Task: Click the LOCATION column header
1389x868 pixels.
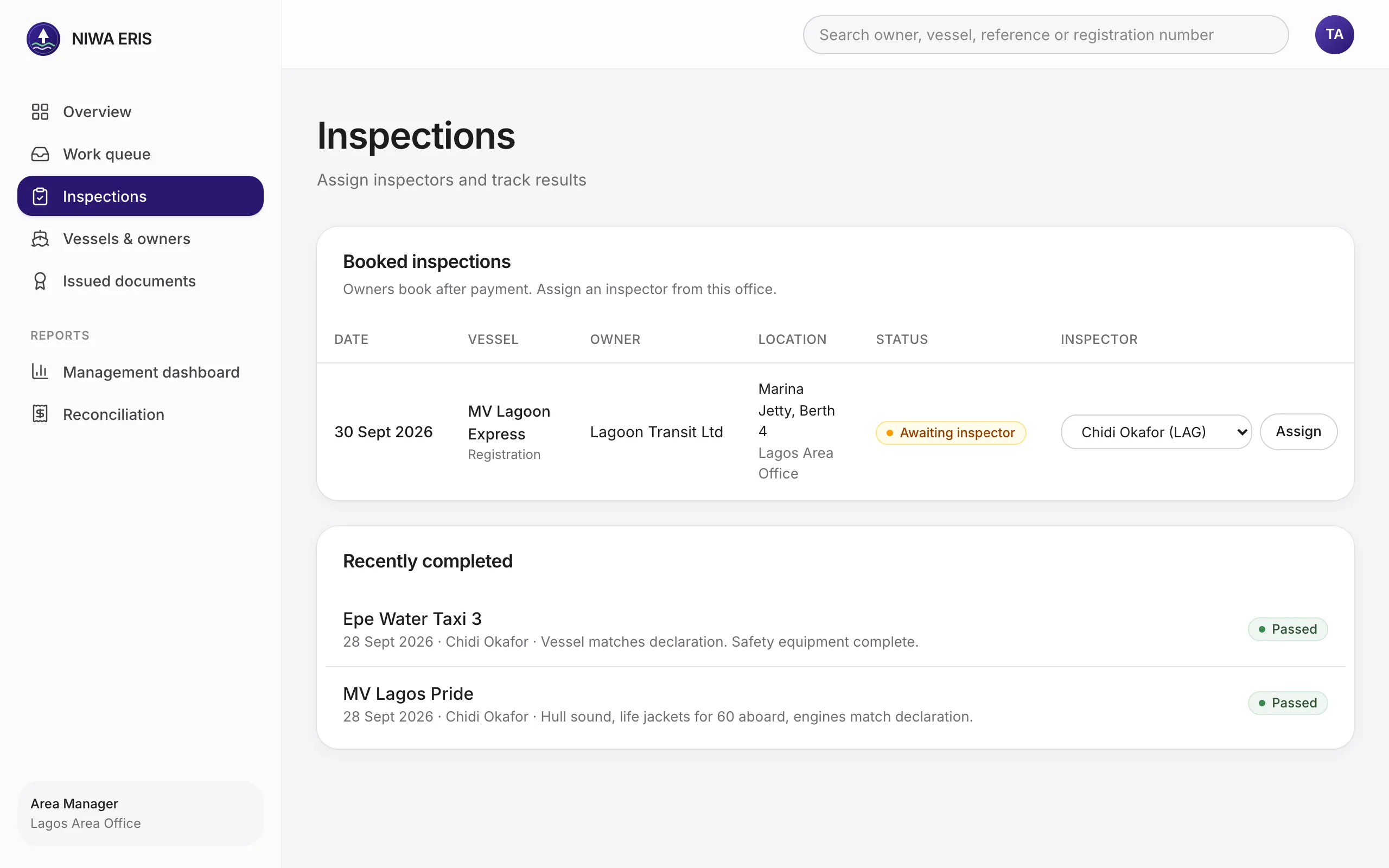Action: [792, 339]
